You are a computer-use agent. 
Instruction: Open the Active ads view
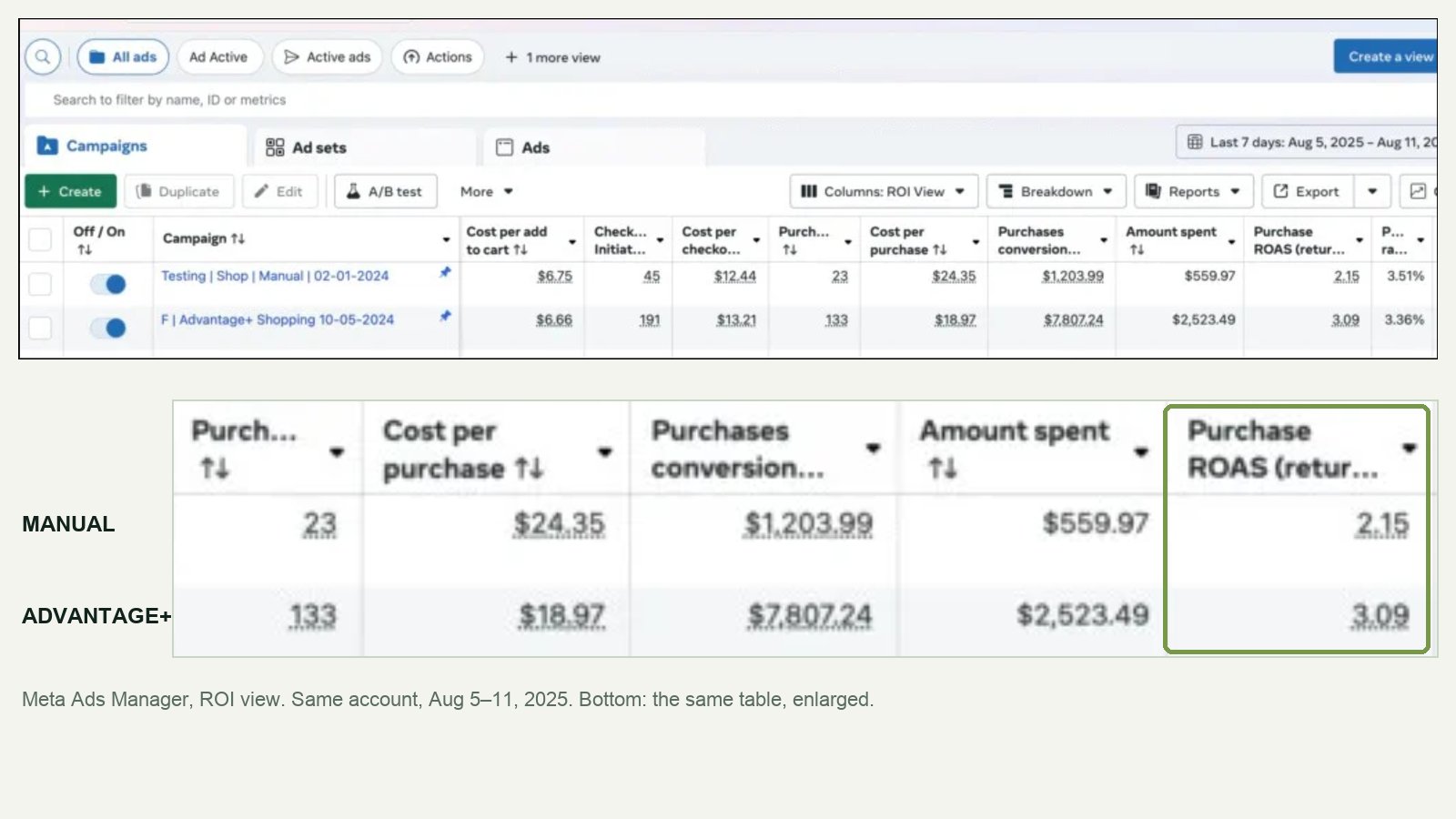point(328,56)
